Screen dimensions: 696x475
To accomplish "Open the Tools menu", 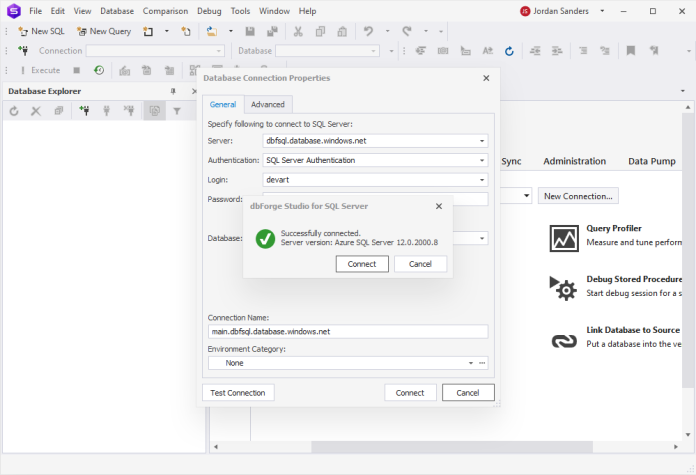I will (x=240, y=11).
